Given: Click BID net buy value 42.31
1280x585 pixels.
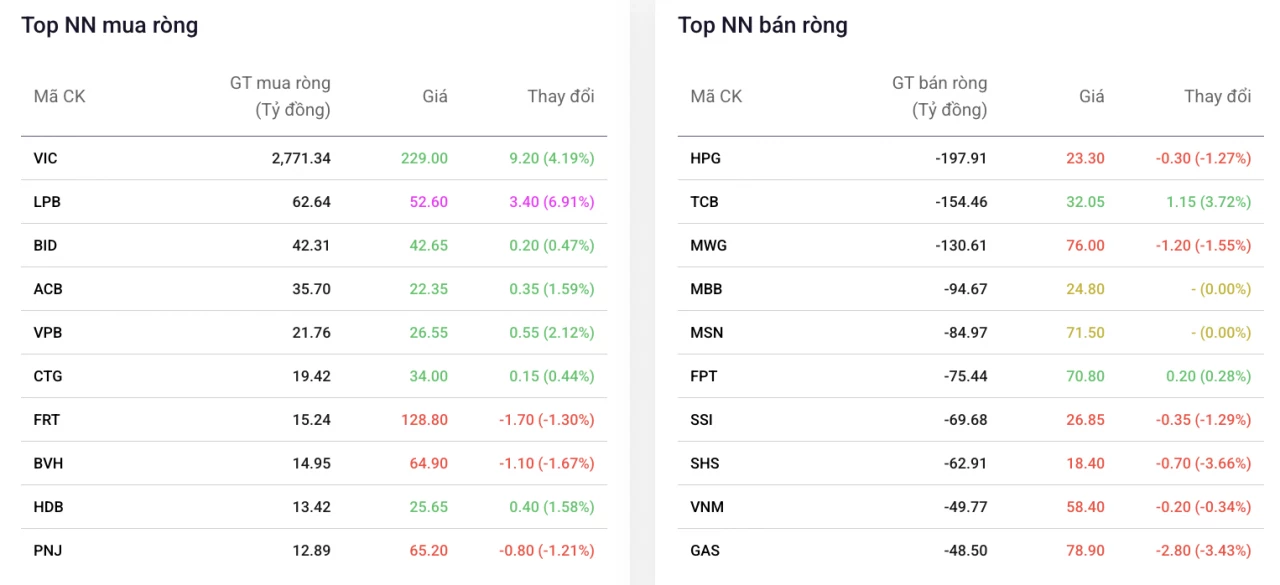Looking at the screenshot, I should point(312,245).
